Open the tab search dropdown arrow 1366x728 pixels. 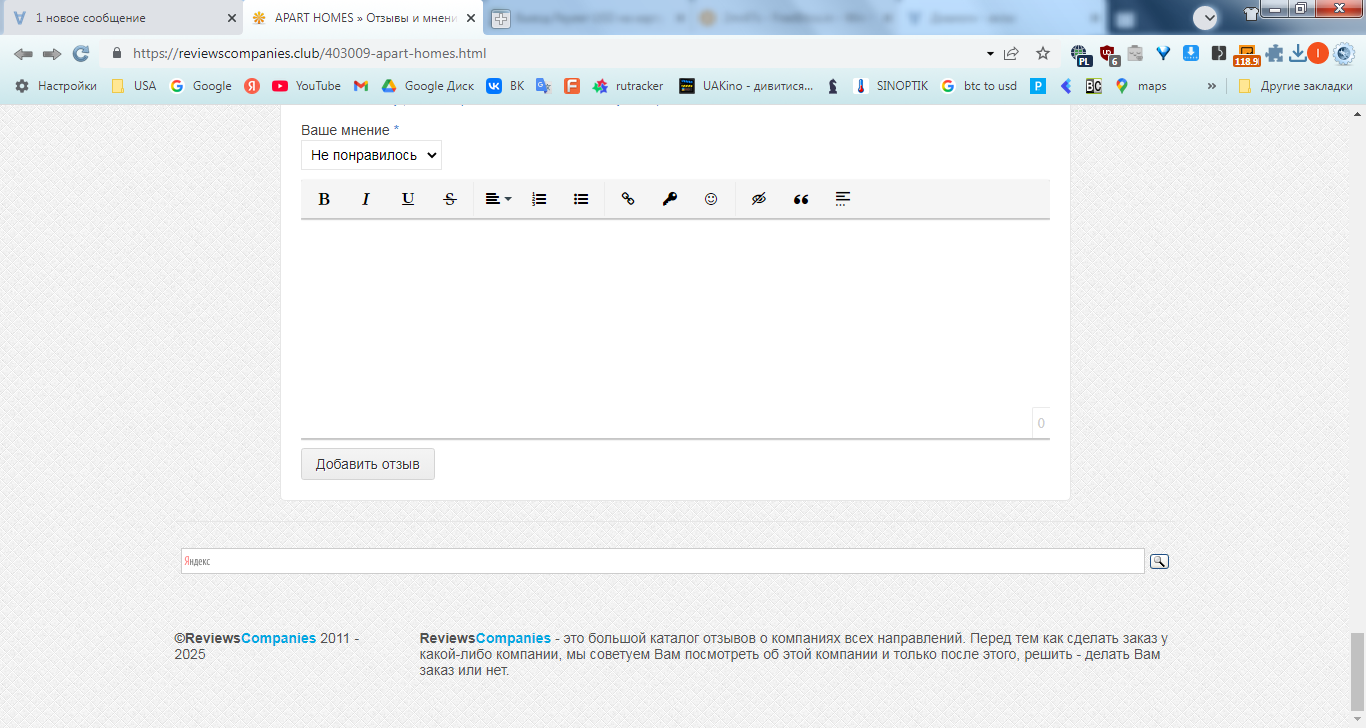click(1206, 17)
